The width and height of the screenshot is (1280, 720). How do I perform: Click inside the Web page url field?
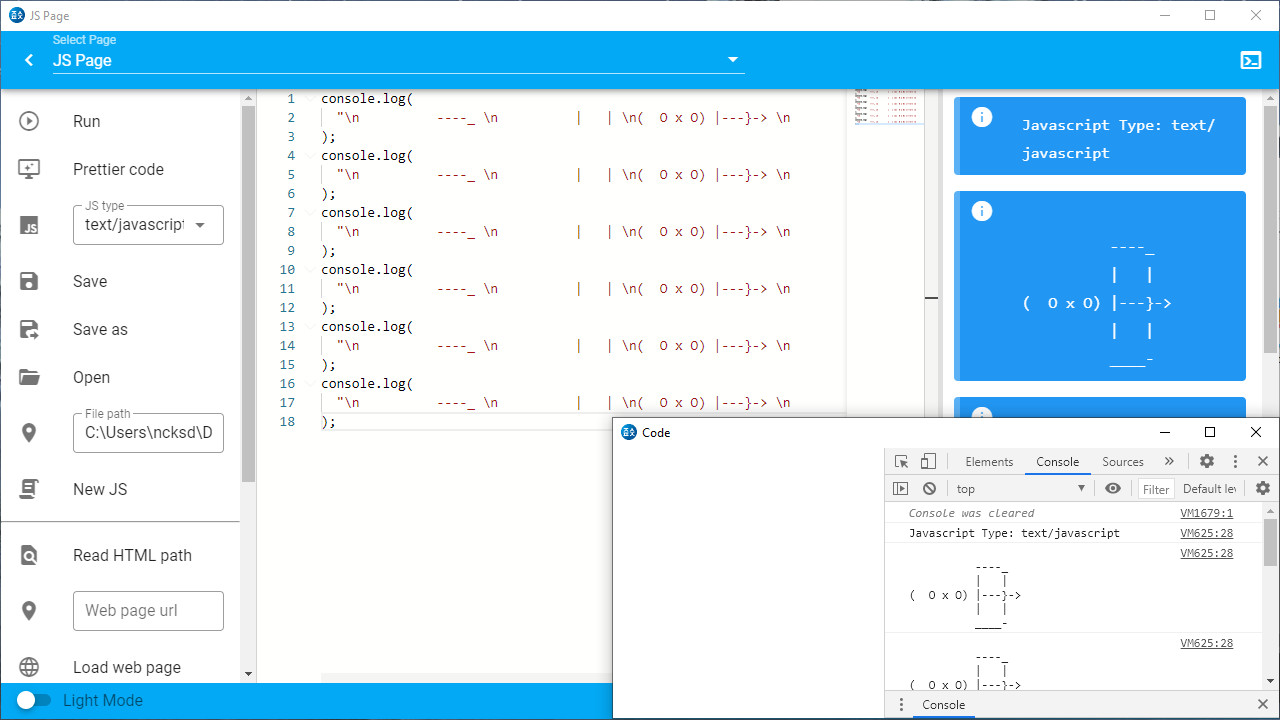[x=148, y=610]
